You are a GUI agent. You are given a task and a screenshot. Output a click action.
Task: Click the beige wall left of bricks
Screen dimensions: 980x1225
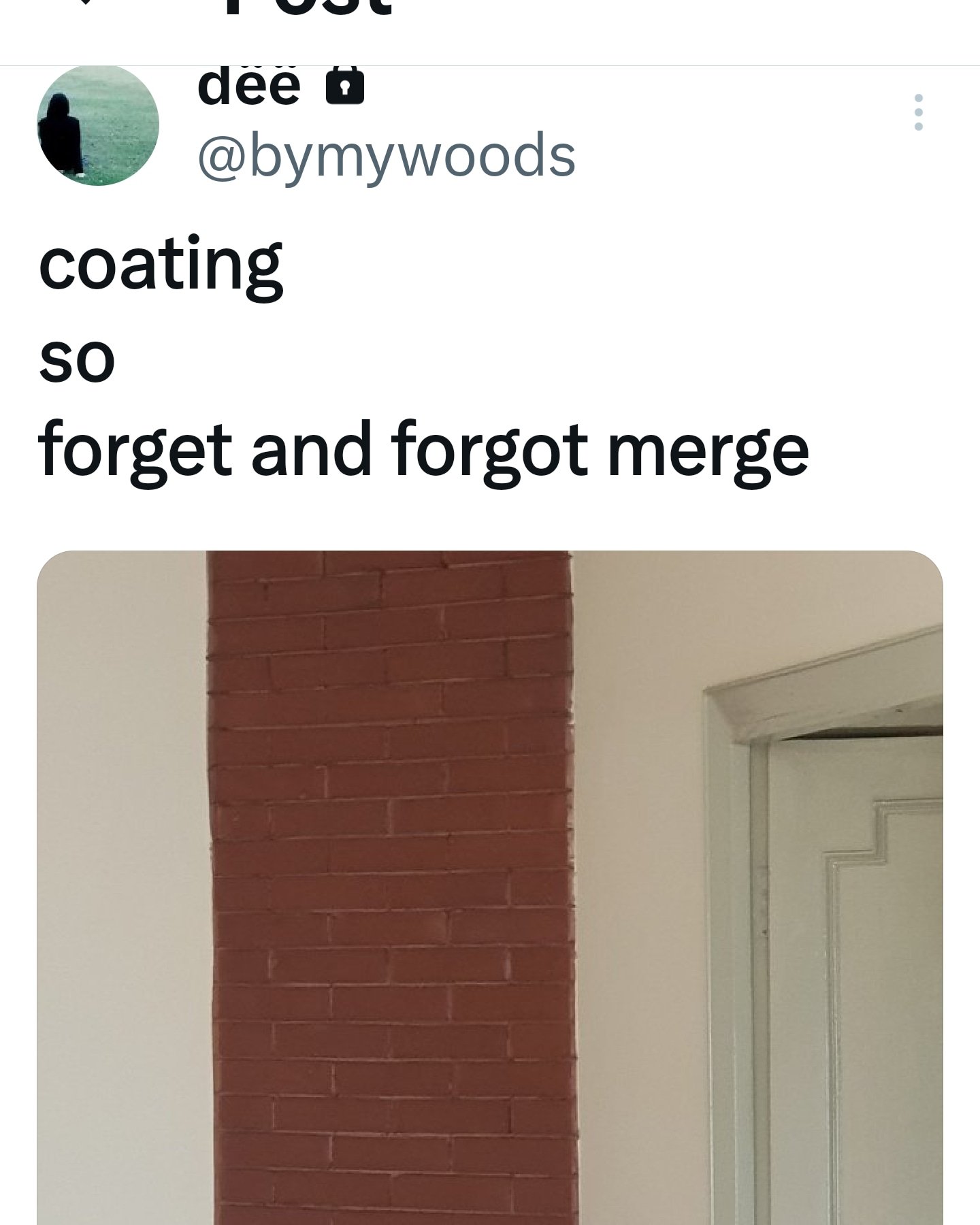click(122, 887)
